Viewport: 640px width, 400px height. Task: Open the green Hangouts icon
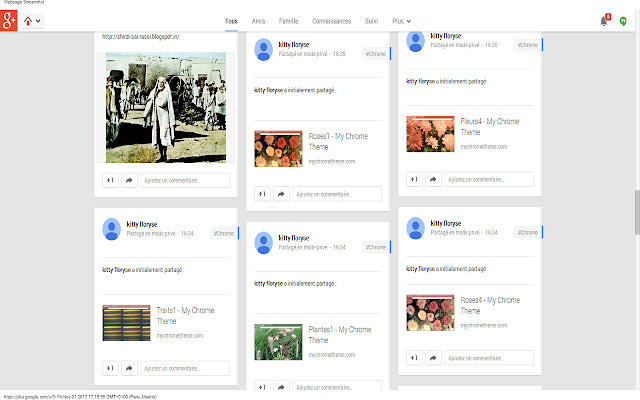click(x=626, y=21)
